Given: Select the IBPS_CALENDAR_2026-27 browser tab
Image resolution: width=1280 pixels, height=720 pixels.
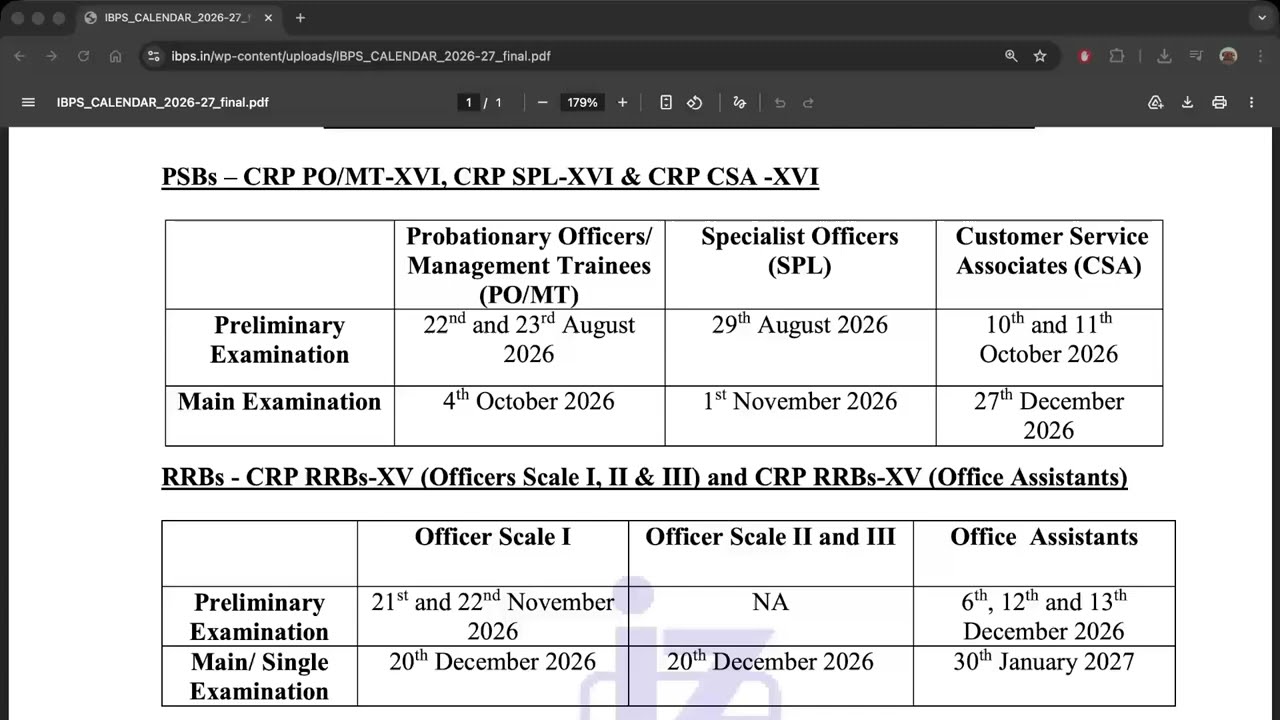Looking at the screenshot, I should click(178, 18).
